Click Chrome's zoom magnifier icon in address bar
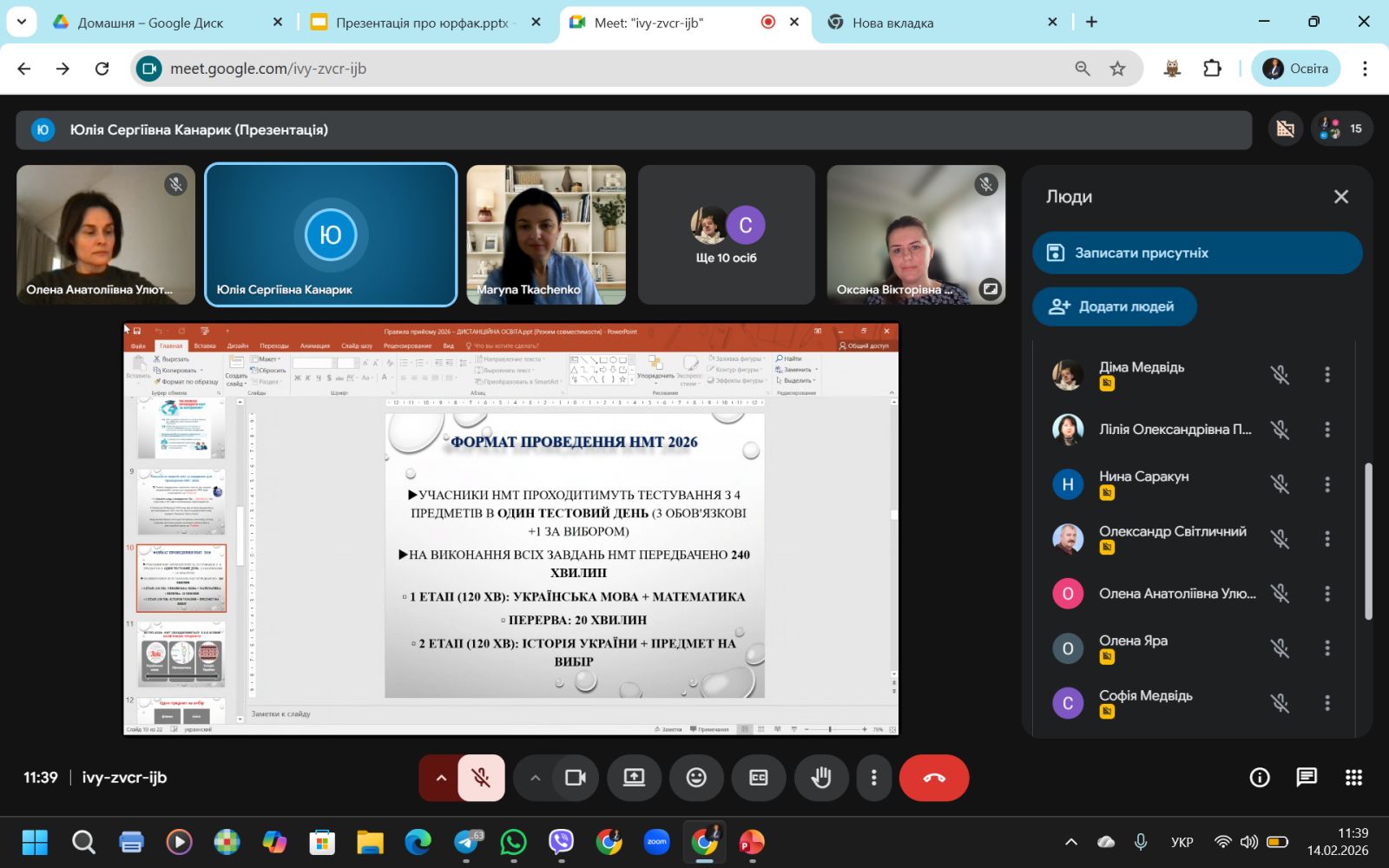The height and width of the screenshot is (868, 1389). coord(1083,69)
